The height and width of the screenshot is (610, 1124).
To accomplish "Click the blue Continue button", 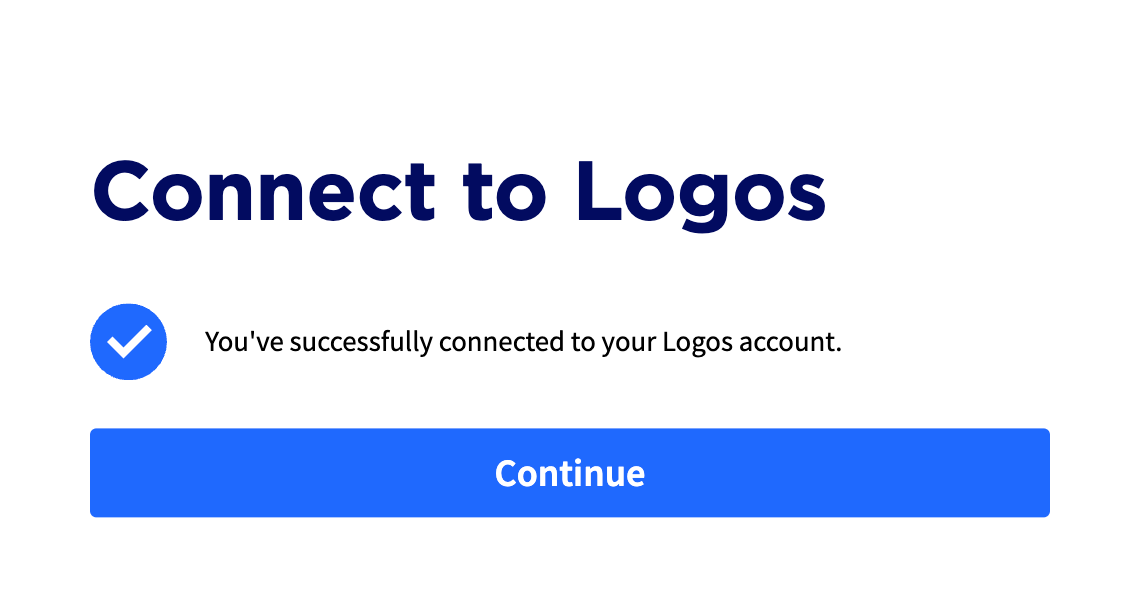I will tap(570, 472).
